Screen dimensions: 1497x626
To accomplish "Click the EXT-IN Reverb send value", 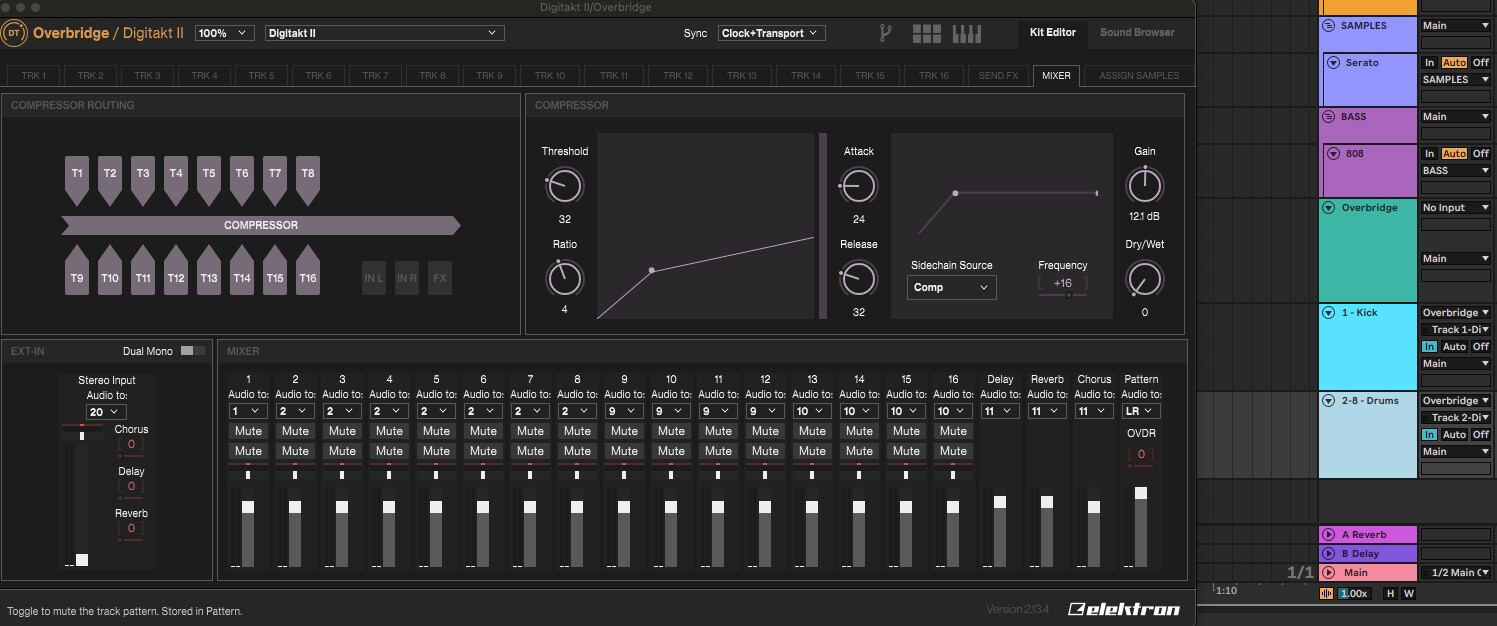I will coord(131,529).
